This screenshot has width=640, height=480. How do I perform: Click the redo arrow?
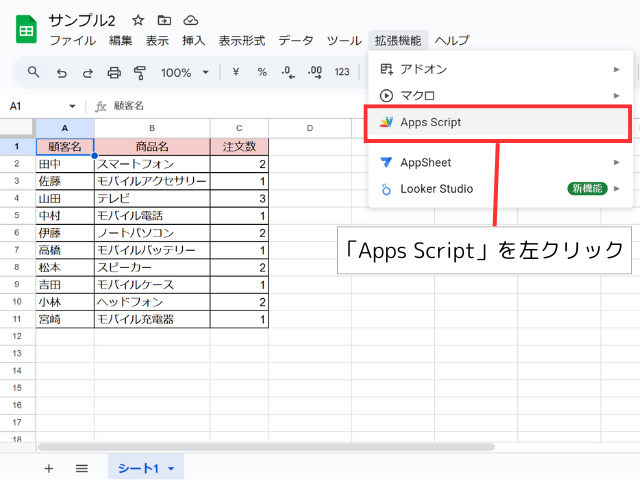[87, 73]
